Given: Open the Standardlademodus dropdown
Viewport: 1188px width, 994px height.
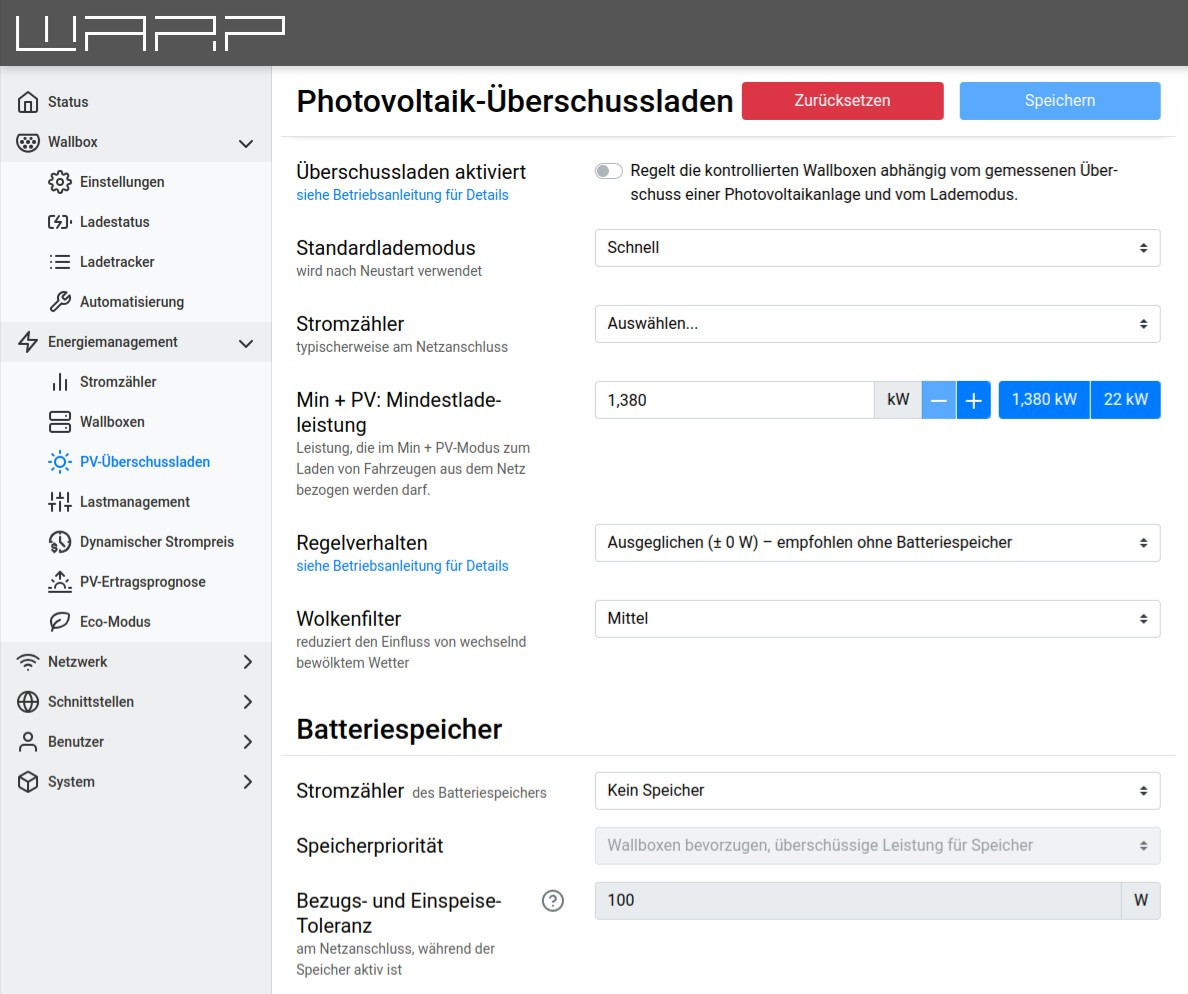Looking at the screenshot, I should pos(877,248).
